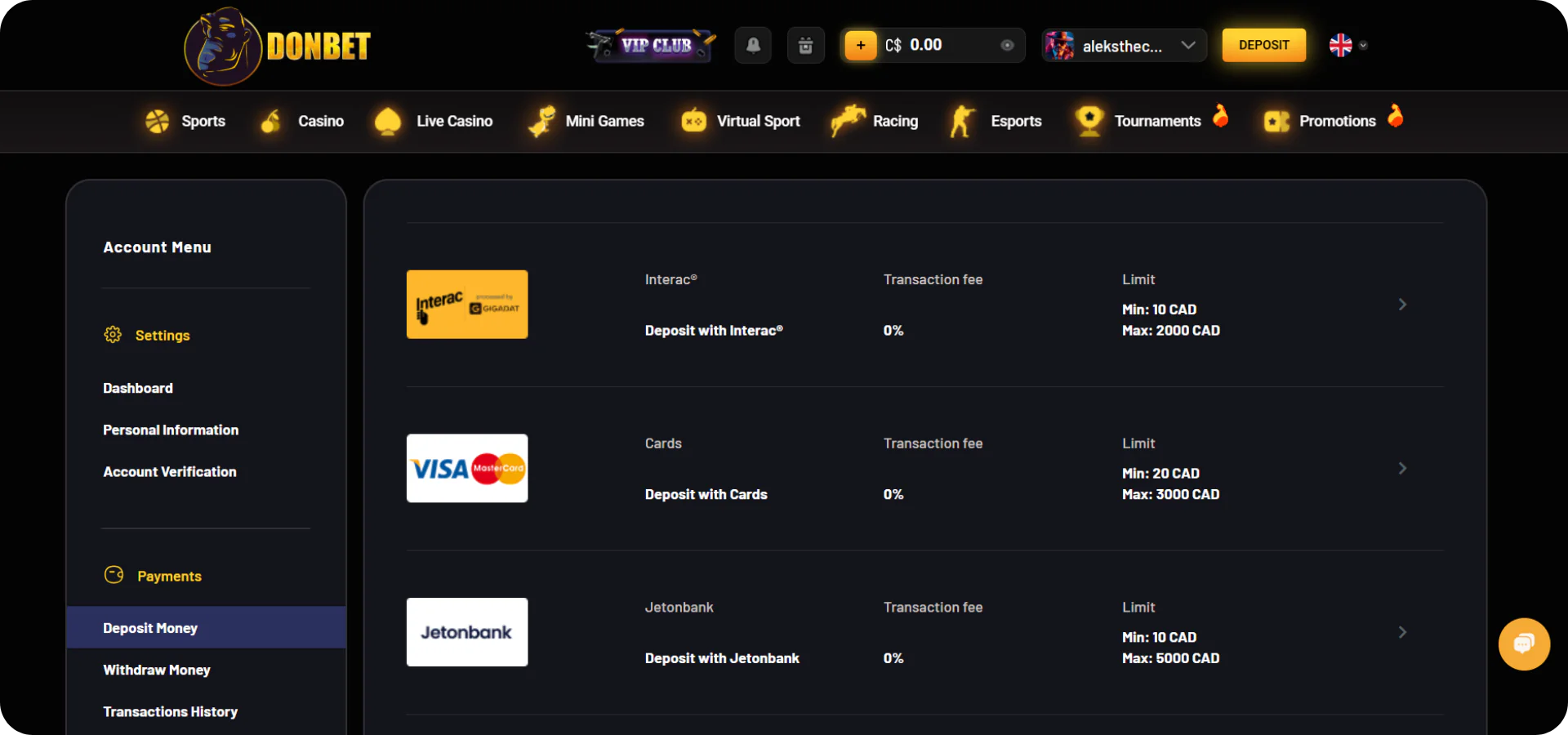Viewport: 1568px width, 735px height.
Task: Expand the language dropdown arrow
Action: [x=1363, y=46]
